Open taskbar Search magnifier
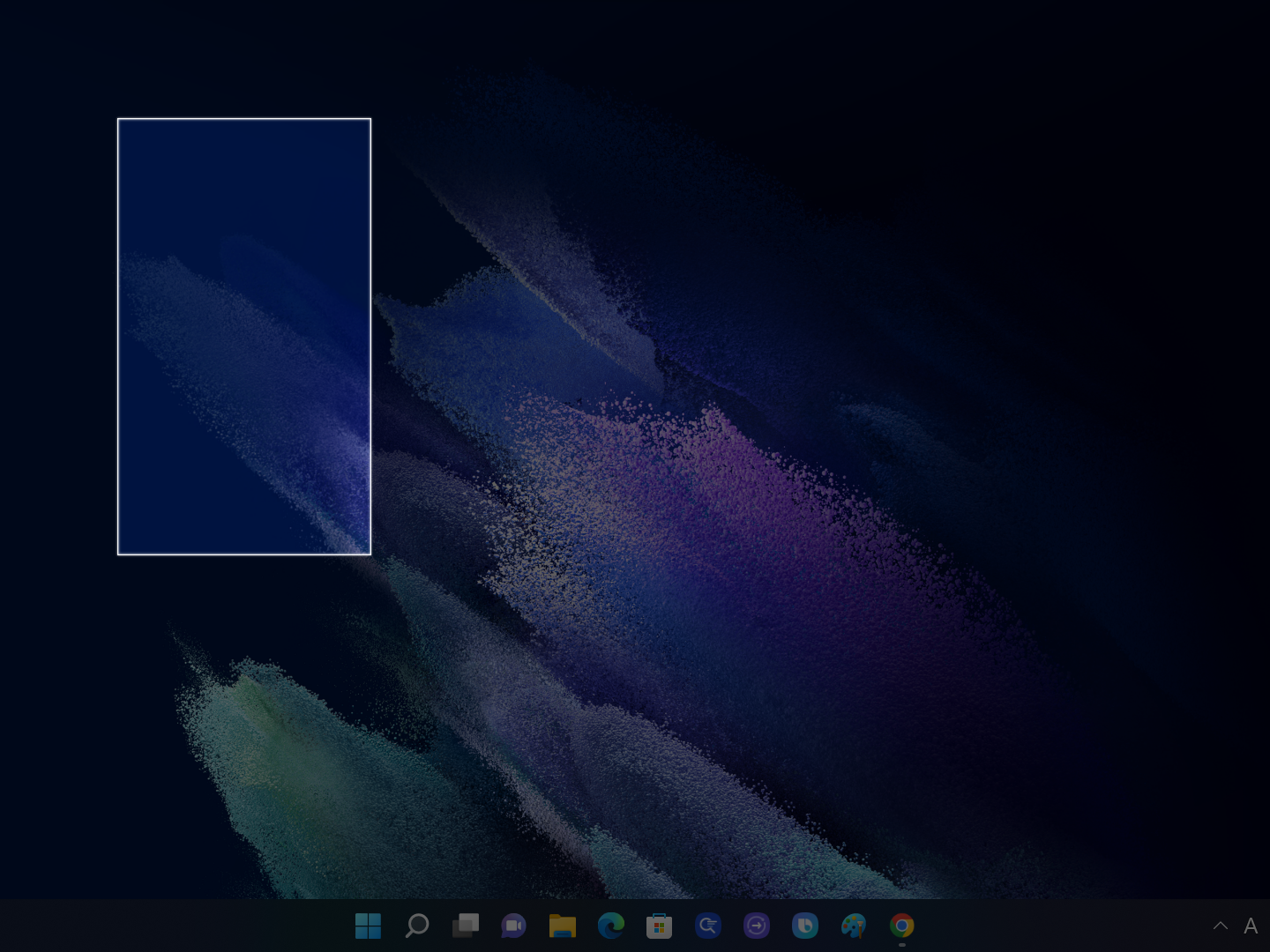 (x=416, y=926)
